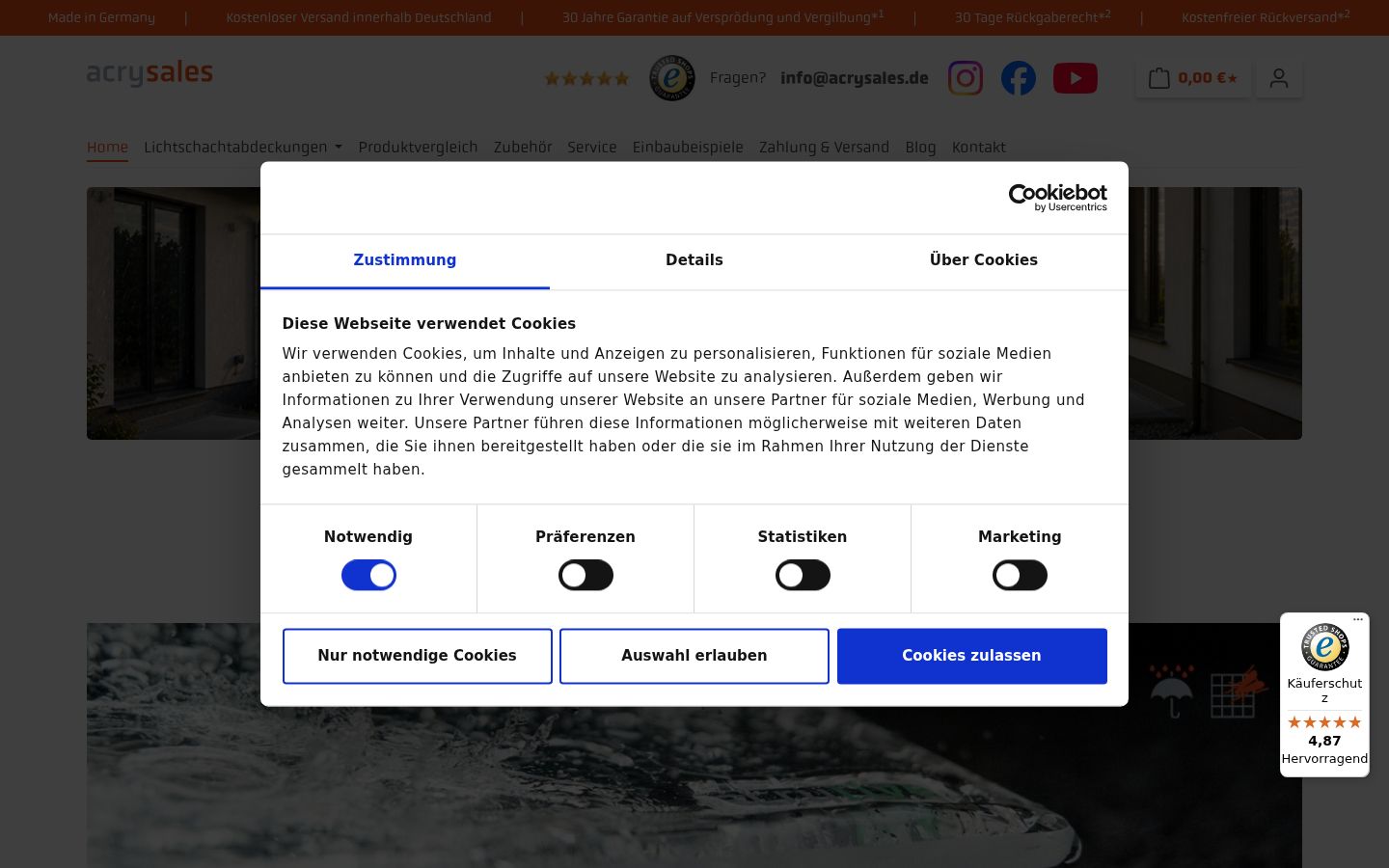This screenshot has width=1389, height=868.
Task: Open the Blog menu item
Action: click(x=920, y=147)
